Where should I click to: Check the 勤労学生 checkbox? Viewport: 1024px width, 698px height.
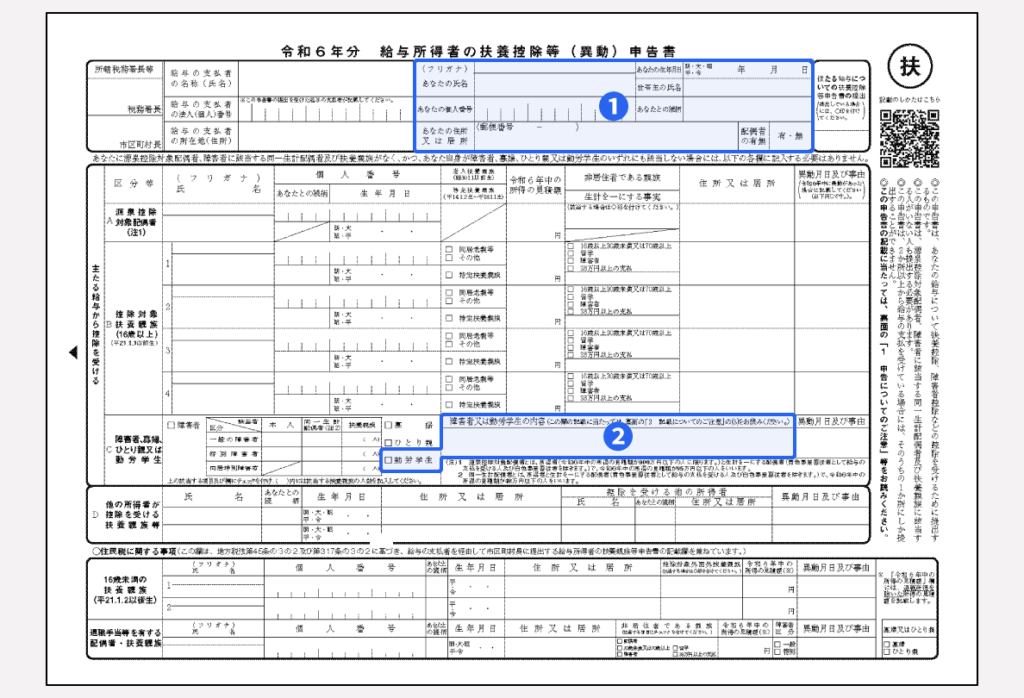pyautogui.click(x=389, y=459)
